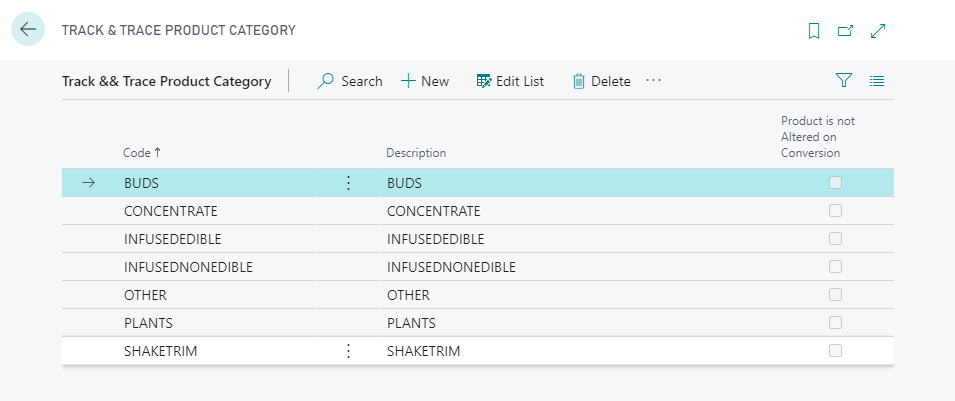Click the list view layout icon
955x401 pixels.
coord(877,81)
